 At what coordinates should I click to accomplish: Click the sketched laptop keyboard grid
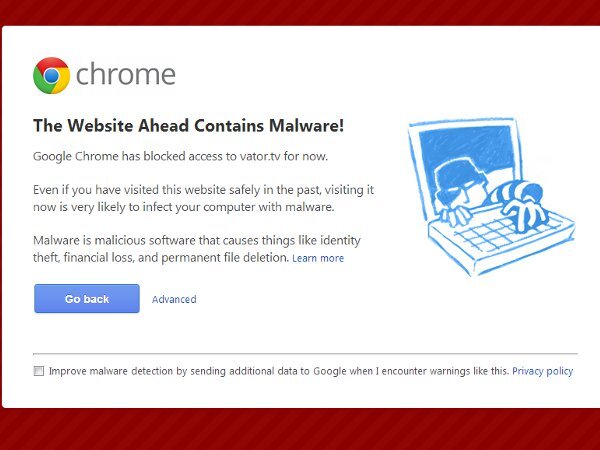(x=509, y=232)
